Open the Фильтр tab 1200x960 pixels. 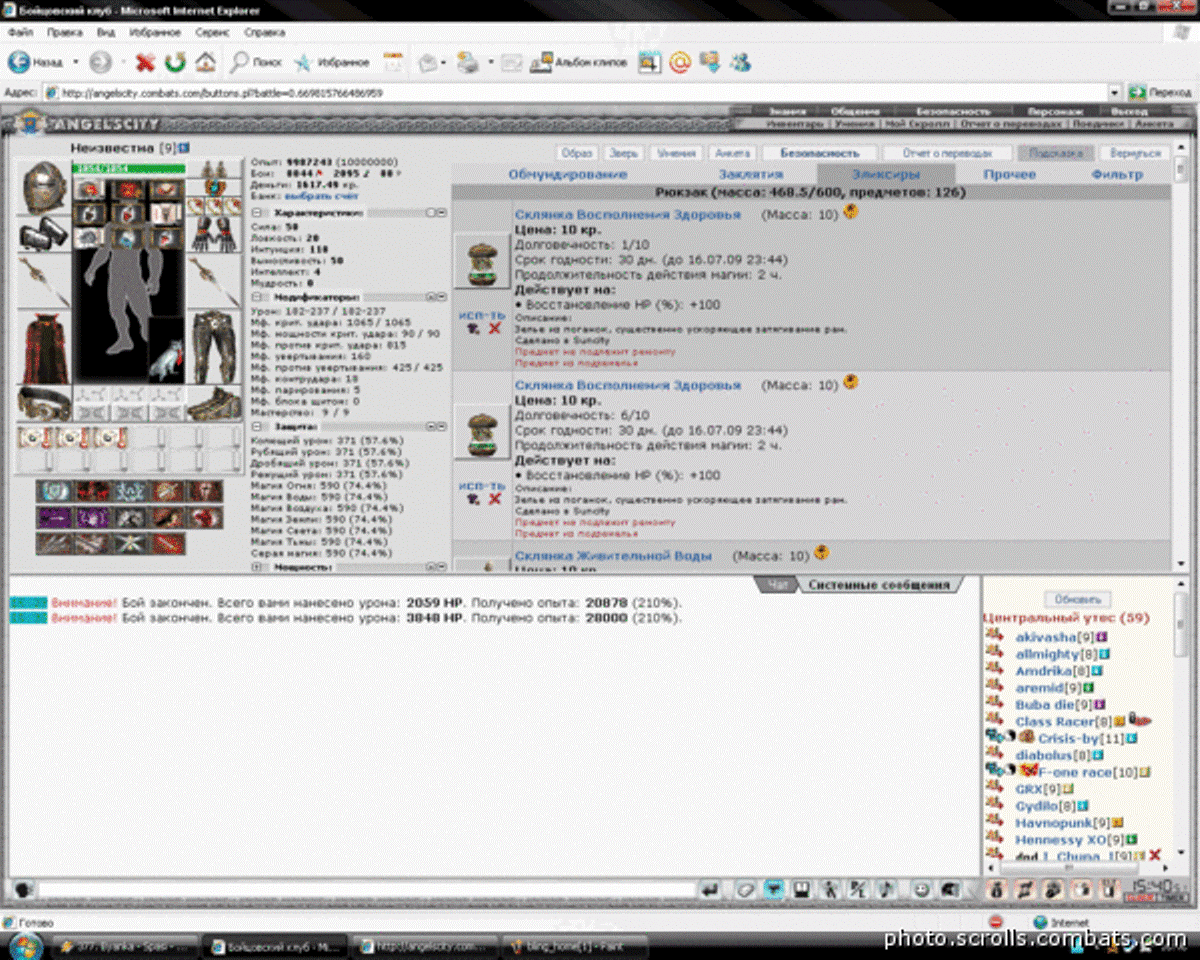1117,174
